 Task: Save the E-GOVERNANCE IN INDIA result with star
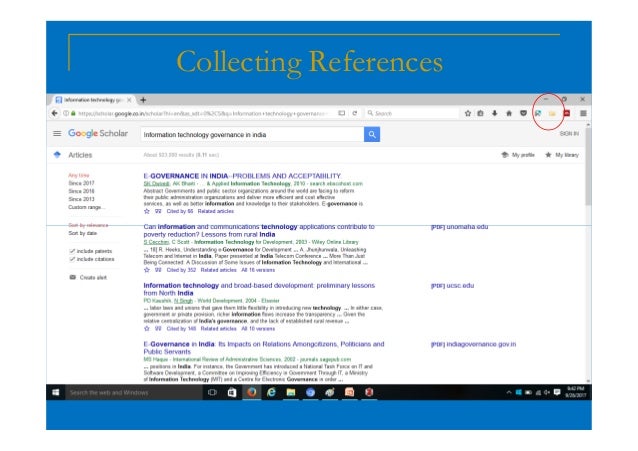pyautogui.click(x=147, y=211)
